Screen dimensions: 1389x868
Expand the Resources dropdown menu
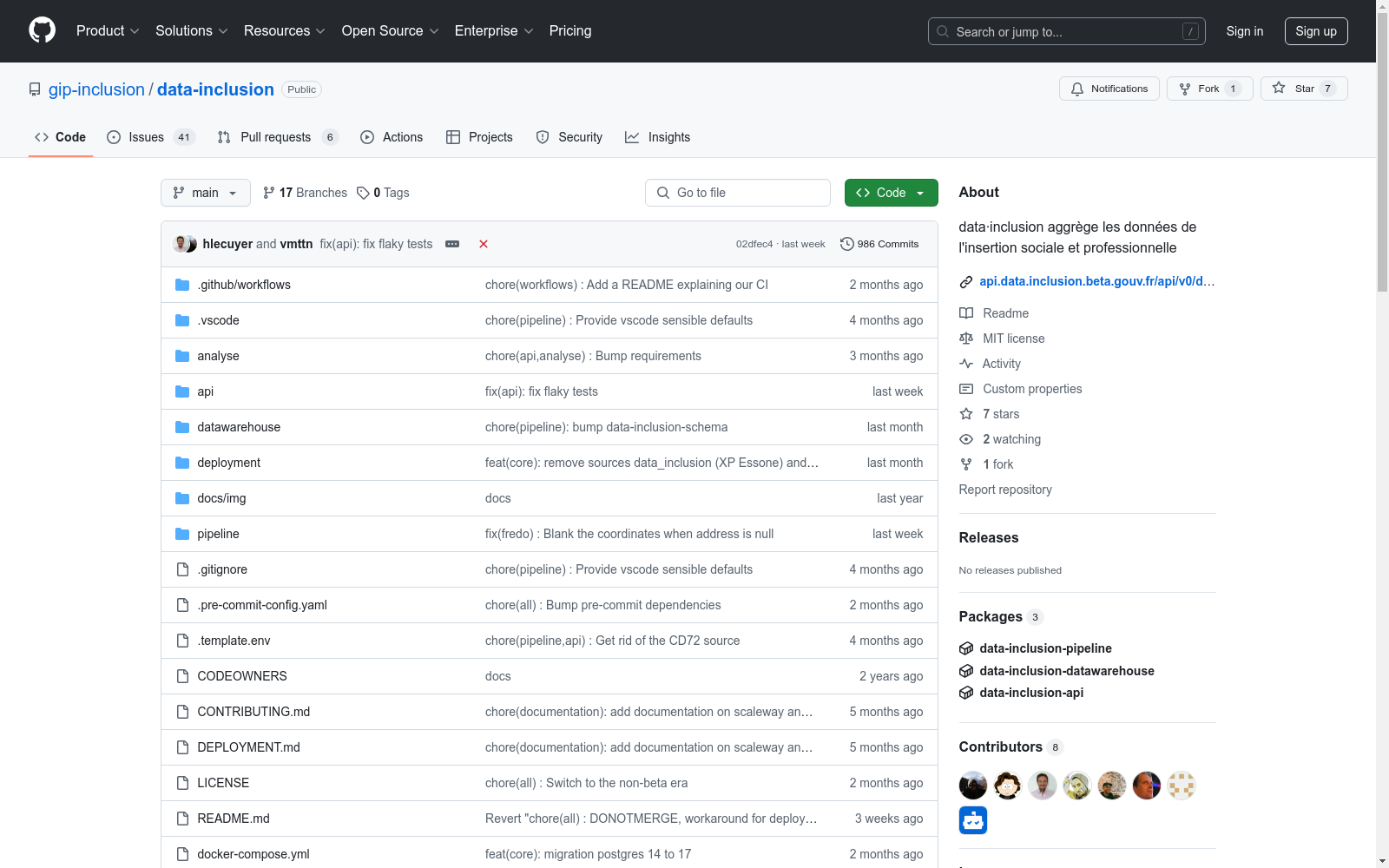click(x=285, y=31)
